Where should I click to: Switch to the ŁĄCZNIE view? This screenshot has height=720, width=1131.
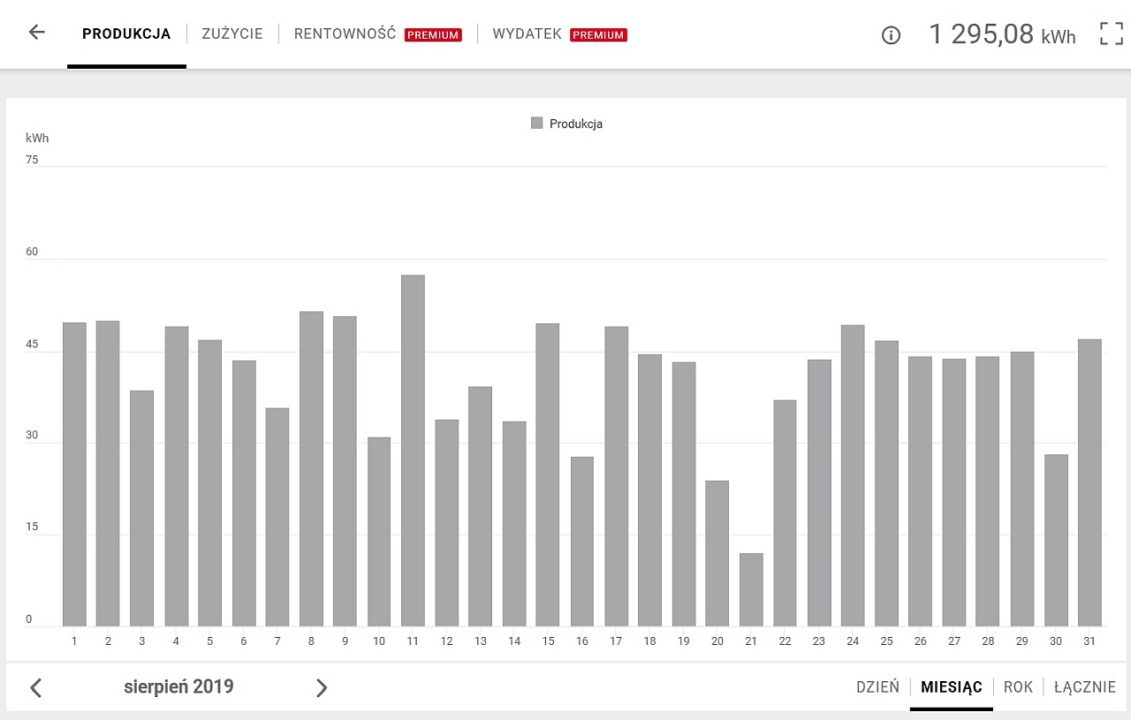click(x=1085, y=687)
